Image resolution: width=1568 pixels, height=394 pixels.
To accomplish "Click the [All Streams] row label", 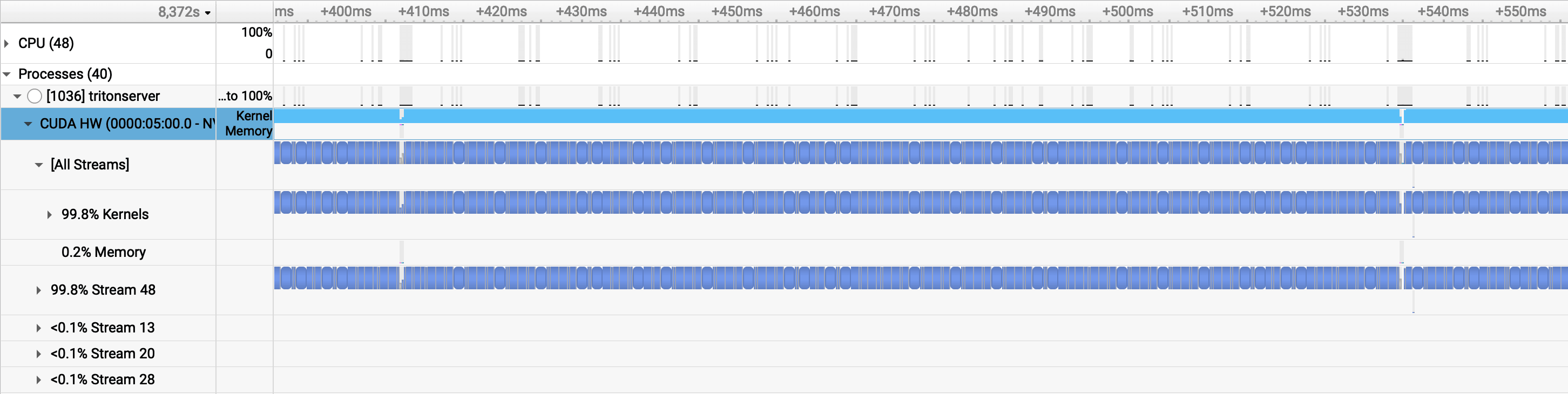I will (90, 165).
